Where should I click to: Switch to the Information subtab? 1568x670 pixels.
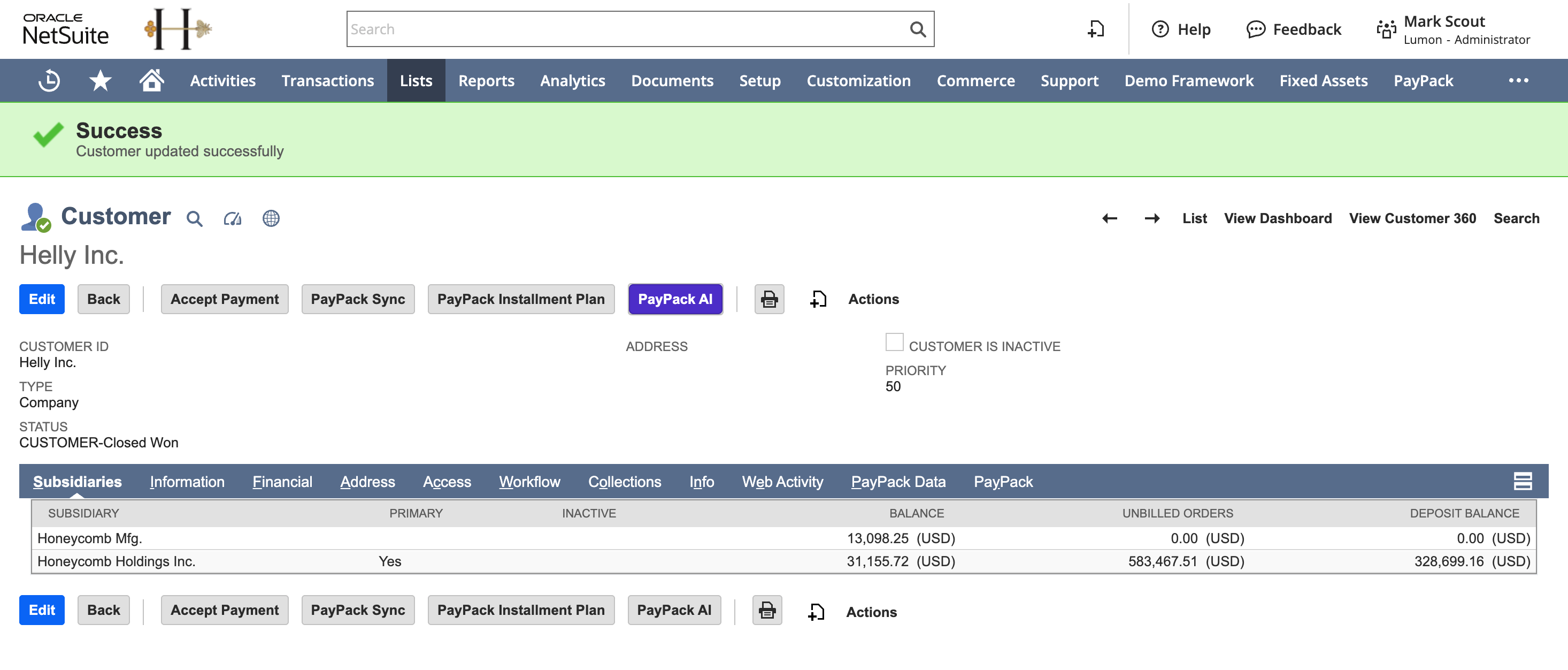coord(187,481)
